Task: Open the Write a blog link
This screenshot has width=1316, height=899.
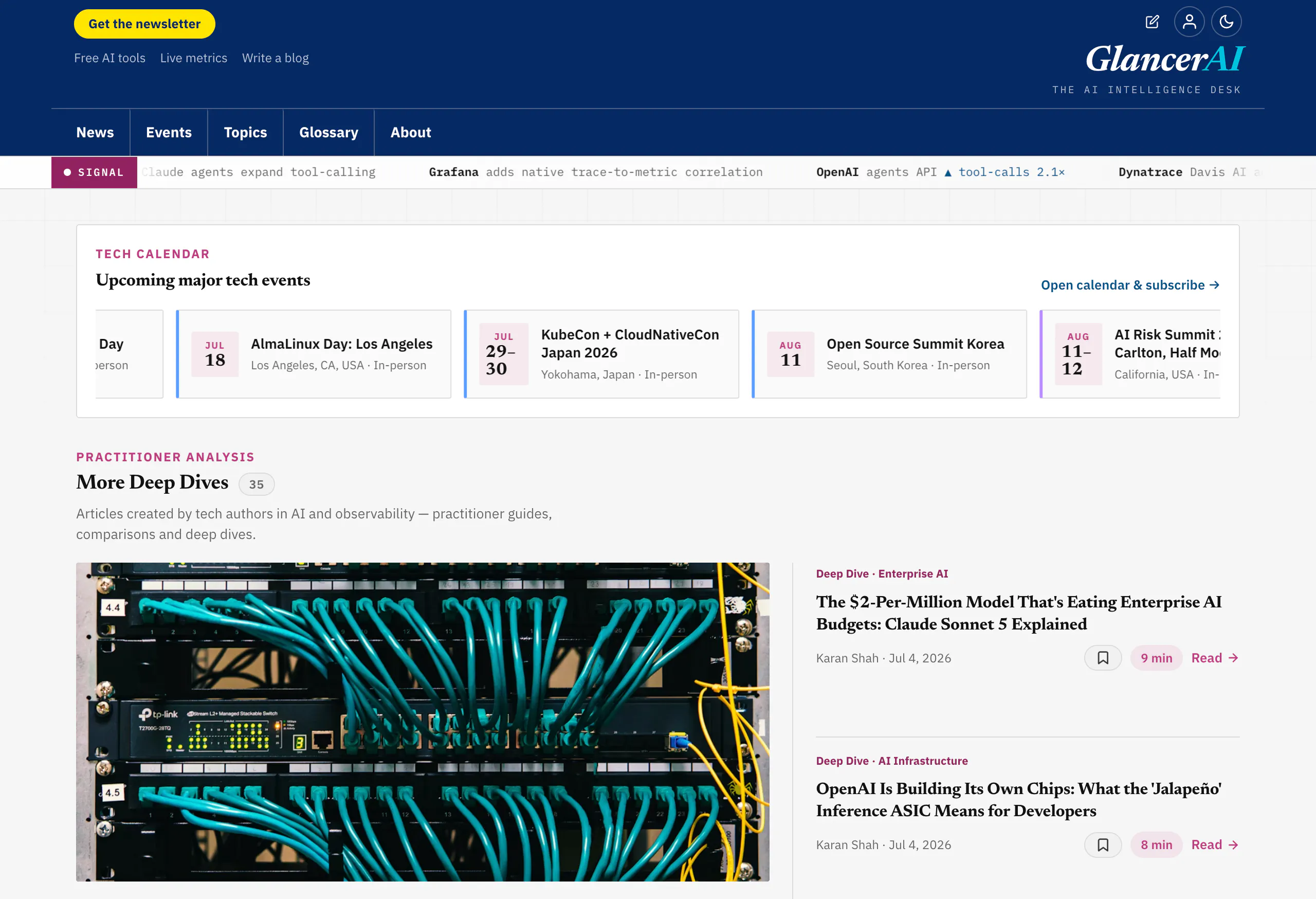Action: 275,58
